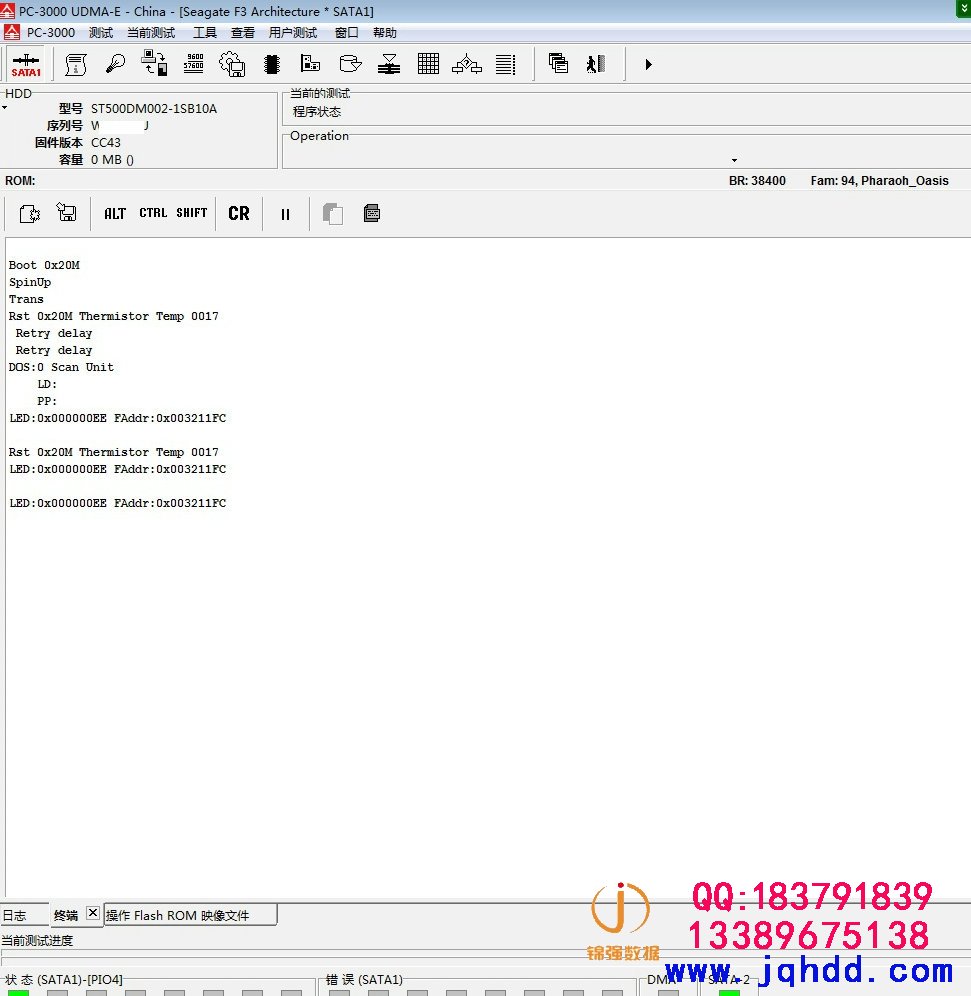Screen dimensions: 971x996
Task: Click the SATA1 port selector icon
Action: [26, 64]
